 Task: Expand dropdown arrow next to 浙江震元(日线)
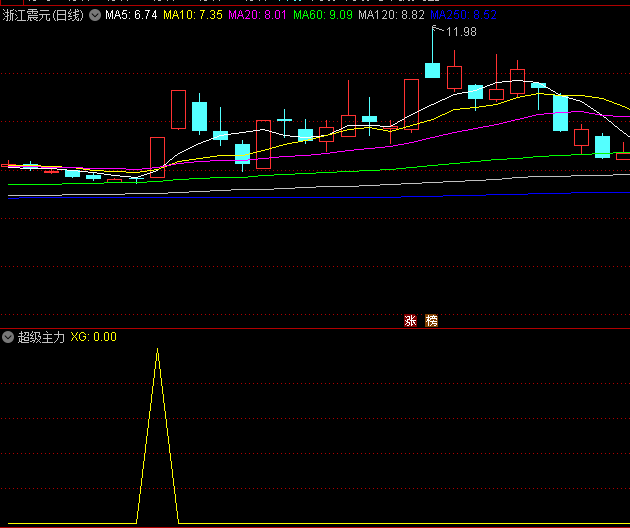tap(95, 15)
